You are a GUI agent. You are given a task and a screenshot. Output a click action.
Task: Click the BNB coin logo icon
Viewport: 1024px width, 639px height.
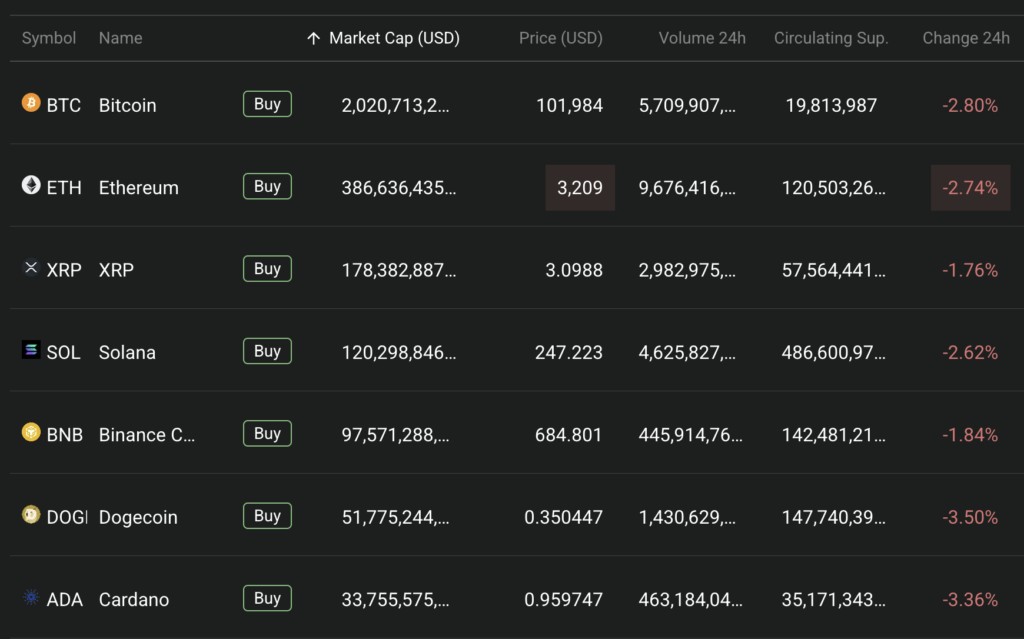coord(31,432)
